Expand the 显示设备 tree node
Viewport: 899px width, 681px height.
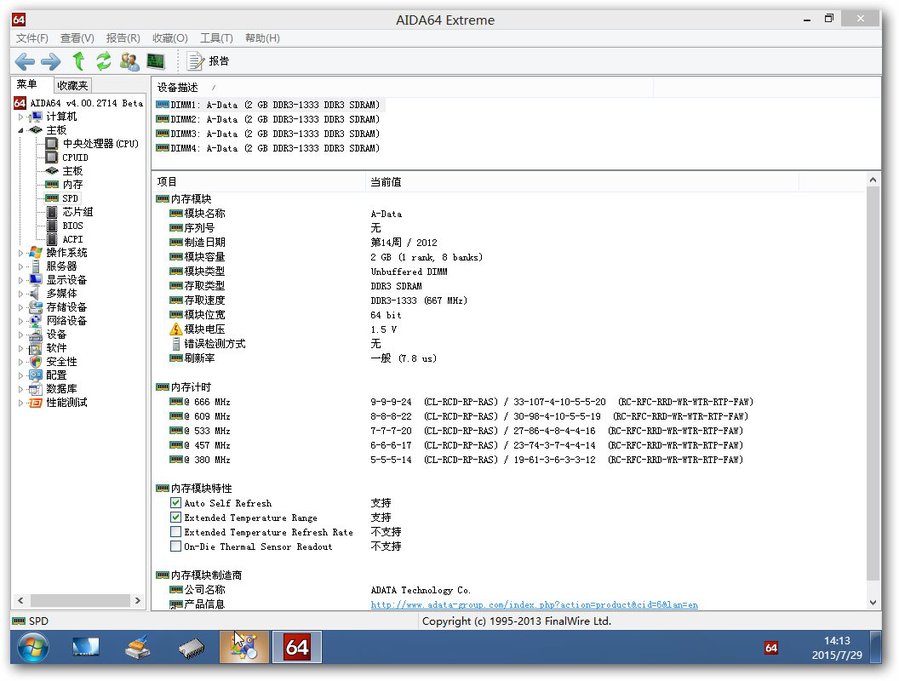[21, 280]
